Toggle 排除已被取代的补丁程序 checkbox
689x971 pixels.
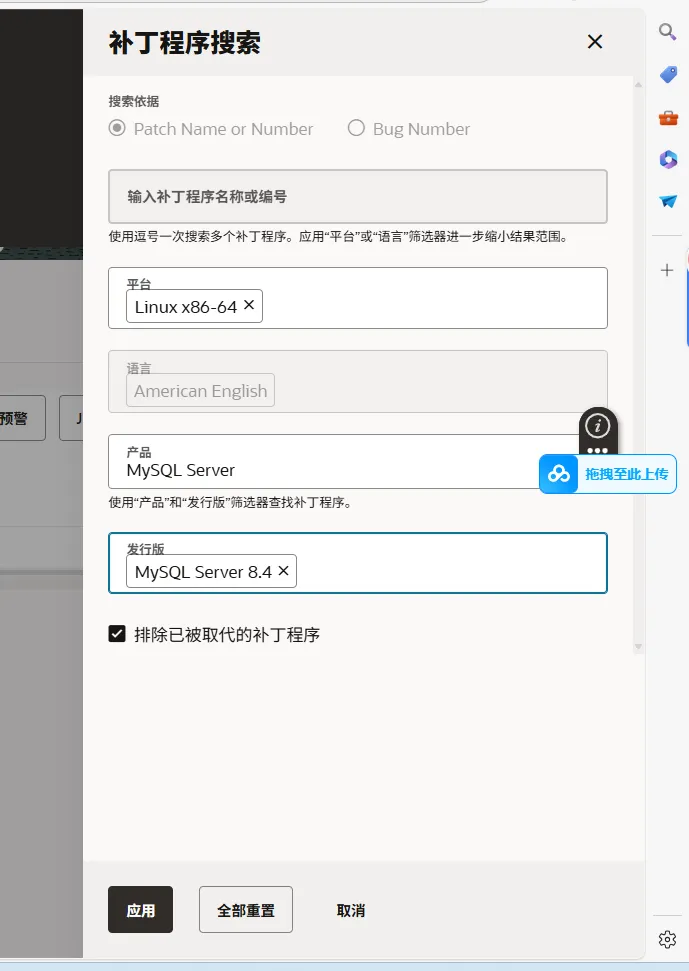117,634
